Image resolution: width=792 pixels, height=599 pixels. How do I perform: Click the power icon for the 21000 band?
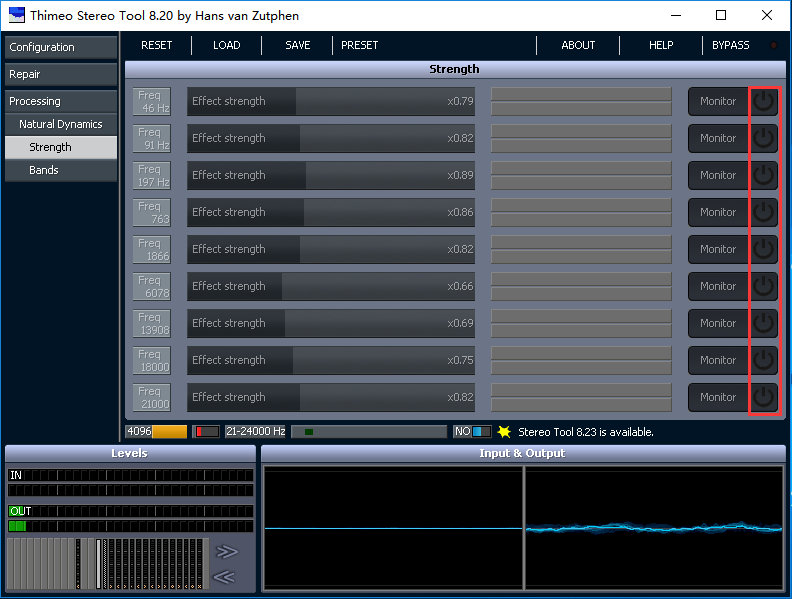(x=764, y=397)
